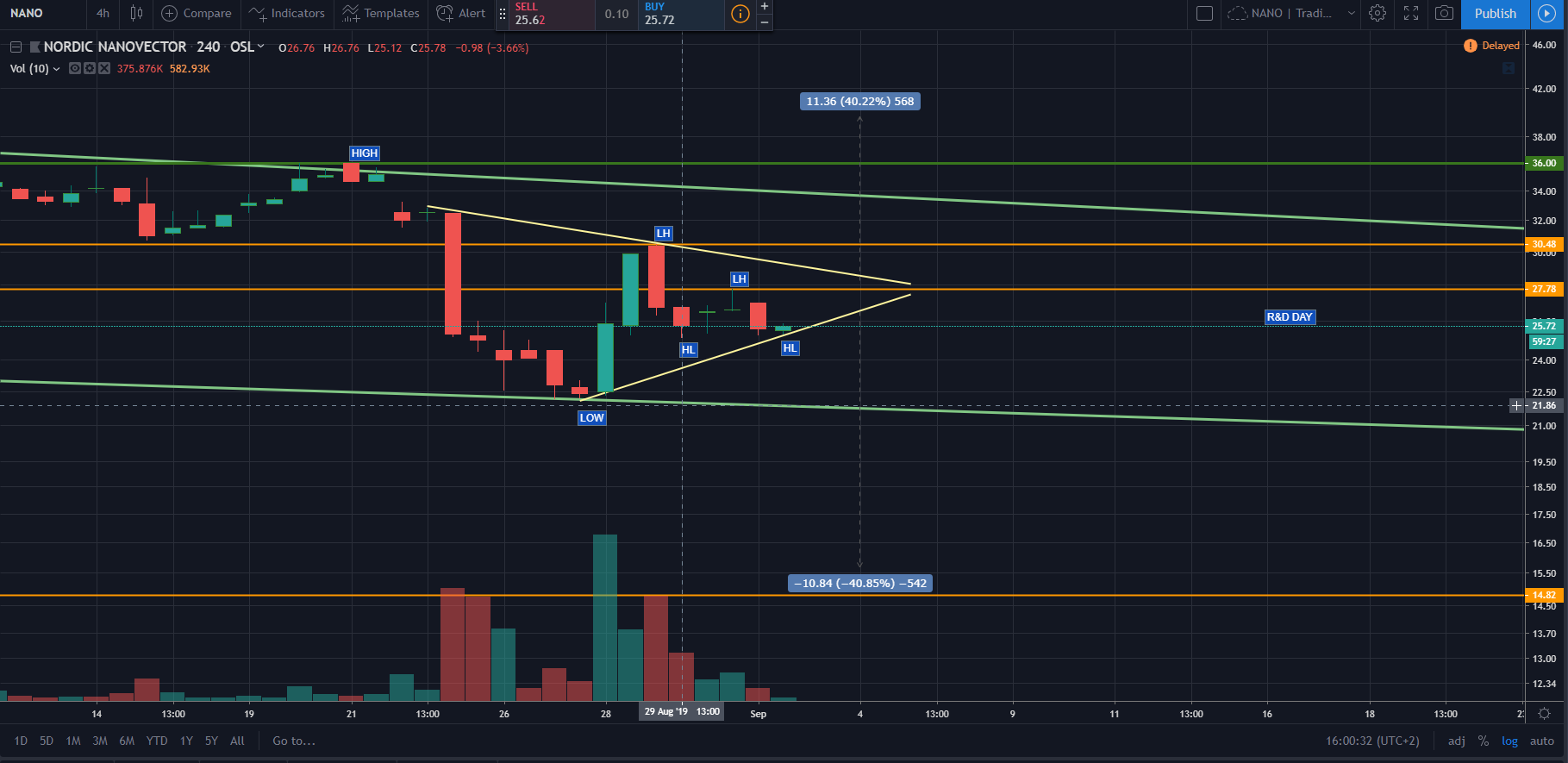Viewport: 1568px width, 763px height.
Task: Decrease order quantity with minus button
Action: 765,22
